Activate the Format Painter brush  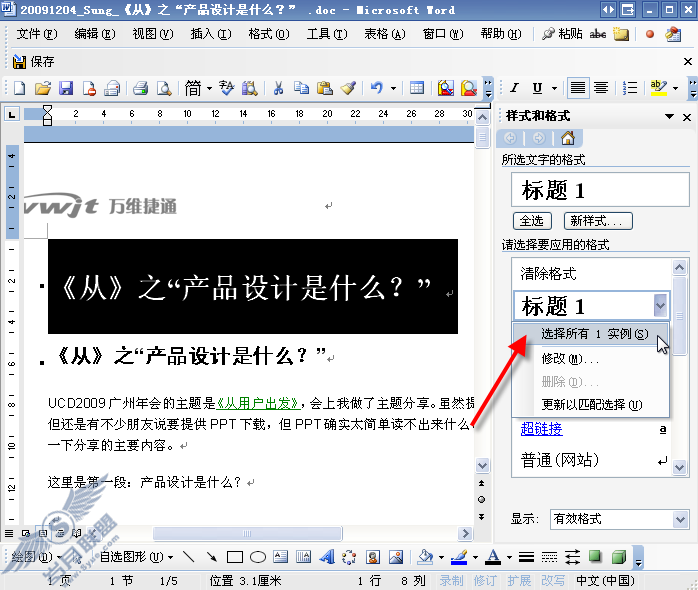[x=348, y=88]
